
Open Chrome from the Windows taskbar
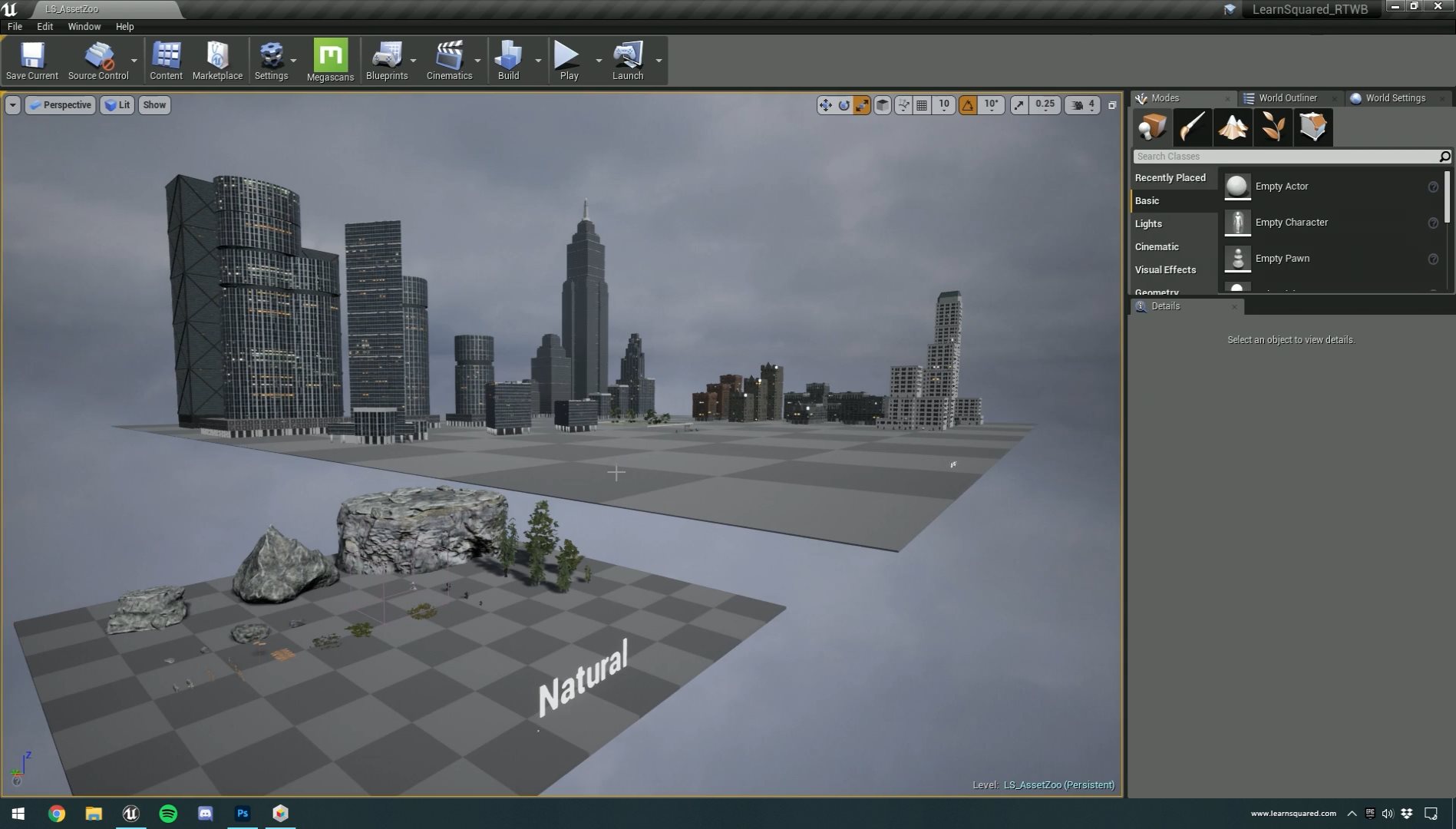(56, 814)
